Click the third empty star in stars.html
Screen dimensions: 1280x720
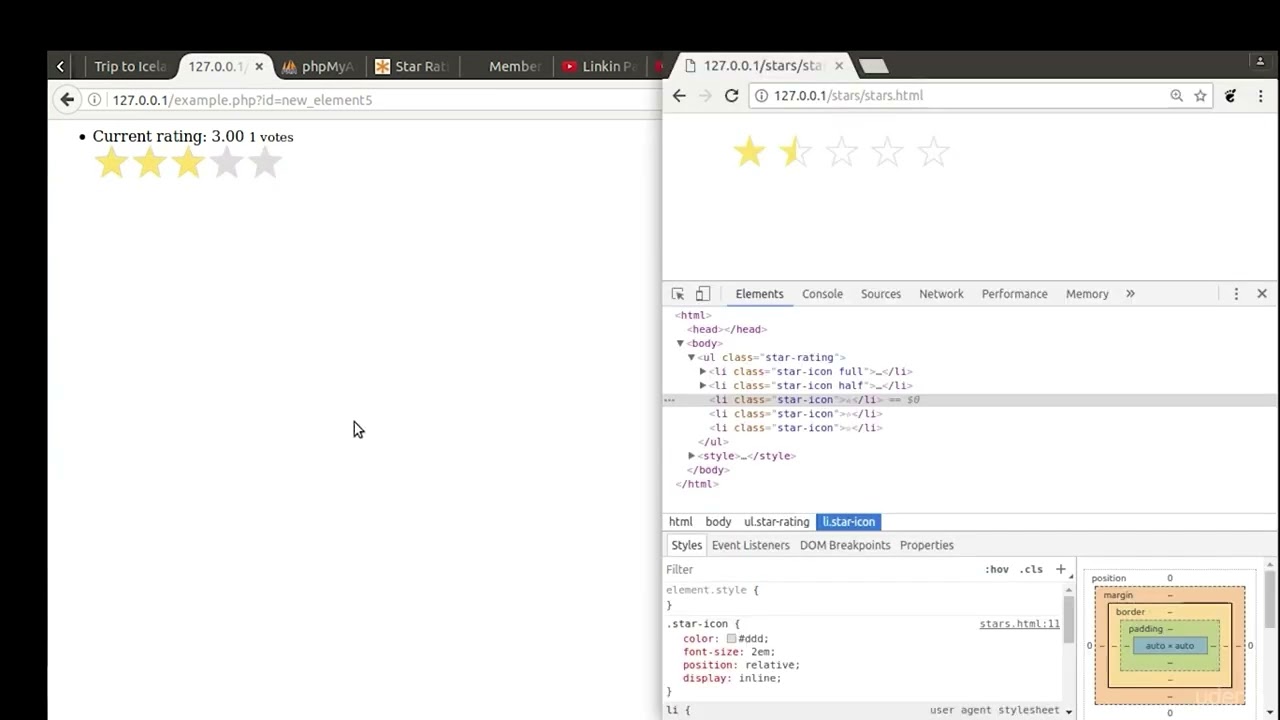(x=841, y=152)
